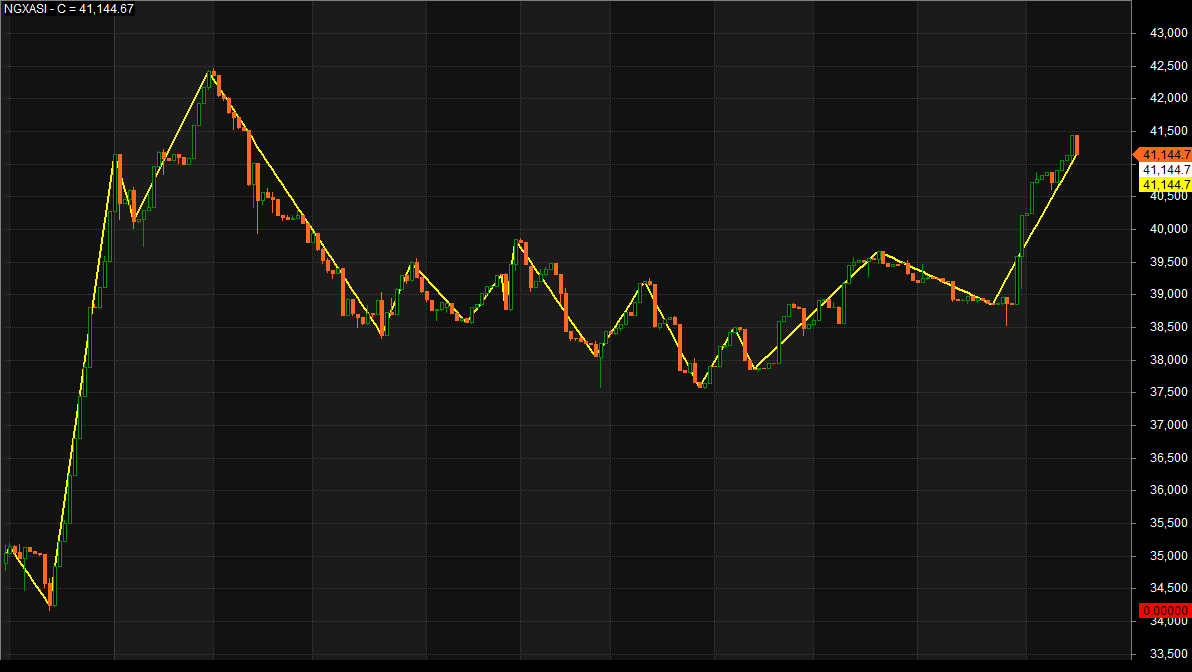Select the orange 41,144.7 price tag
The width and height of the screenshot is (1192, 672).
pos(1164,154)
